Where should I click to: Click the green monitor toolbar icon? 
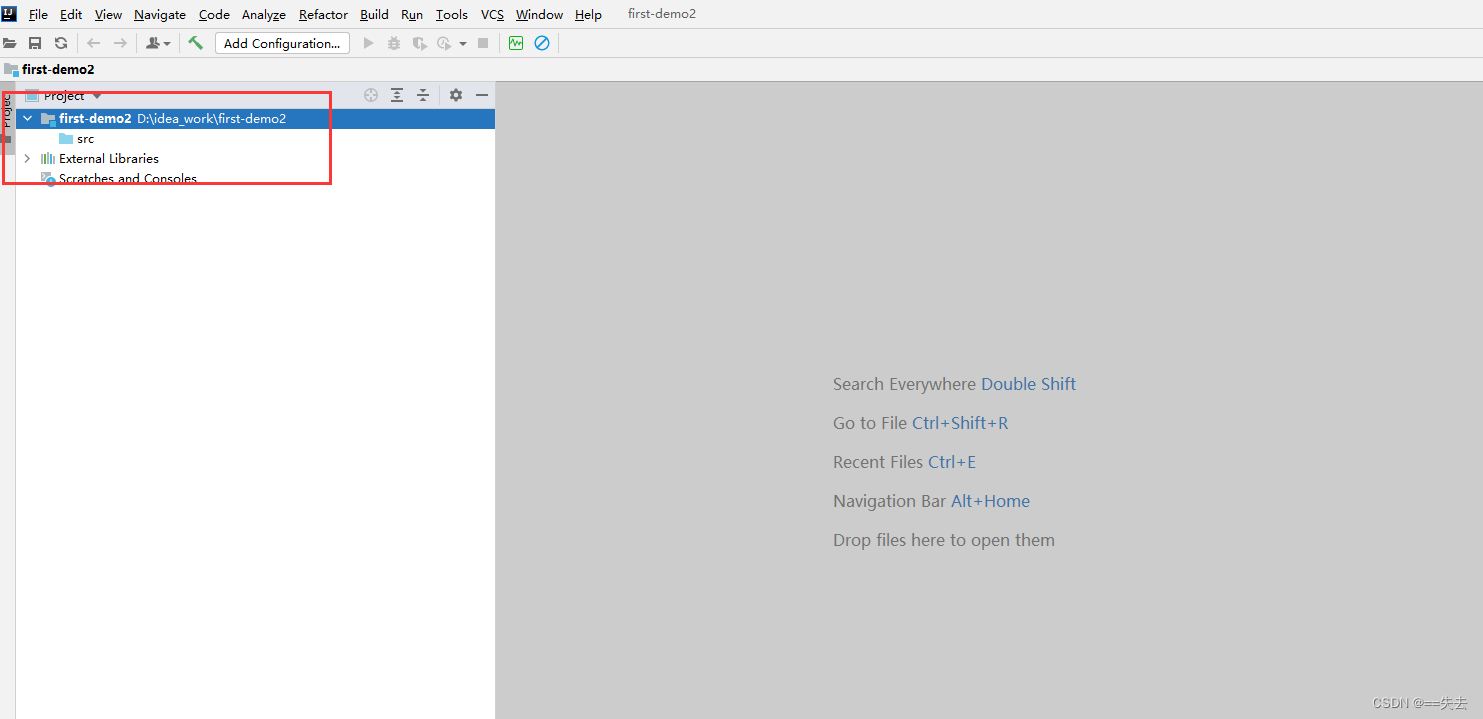pyautogui.click(x=516, y=43)
